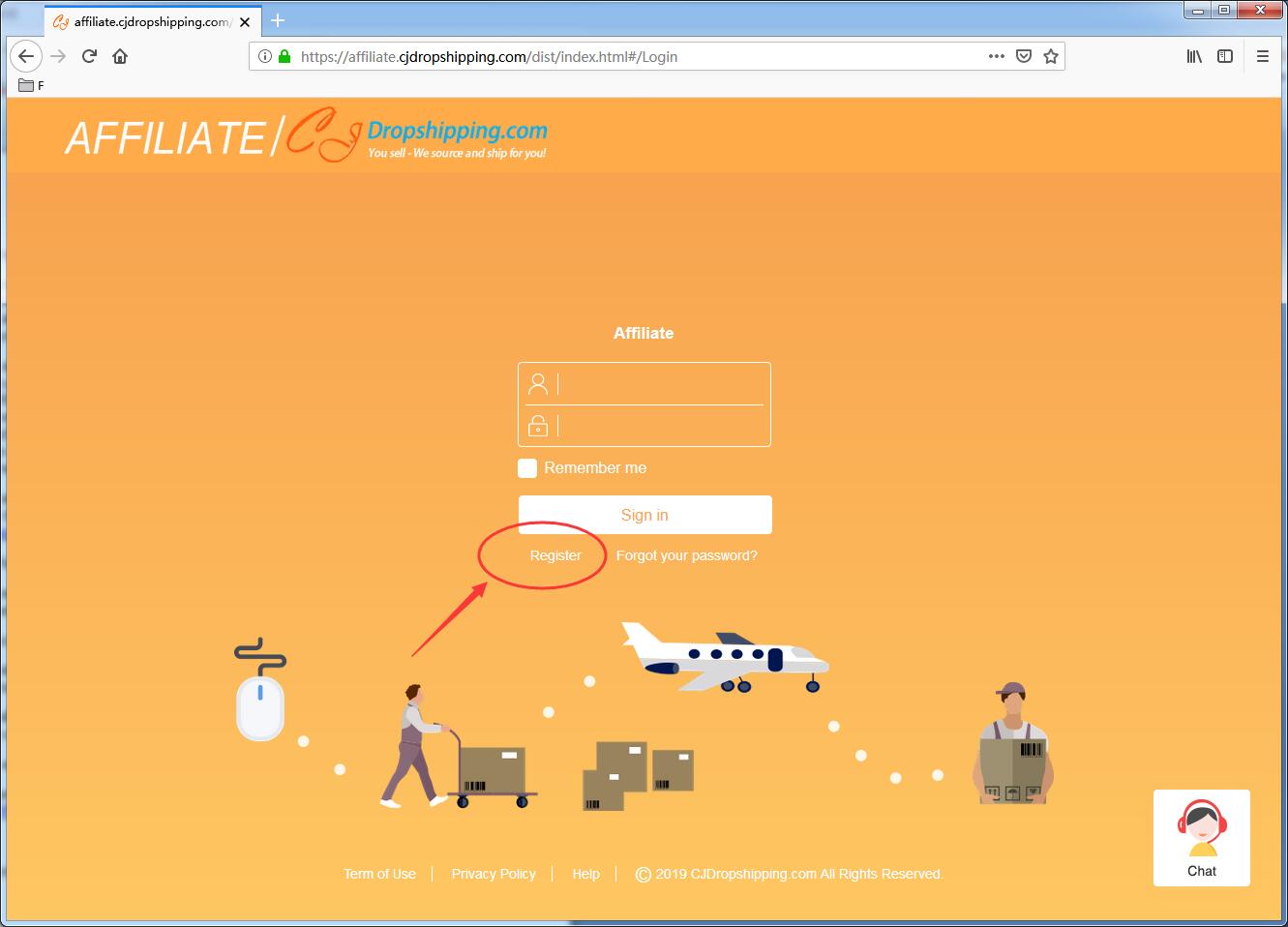Expand page actions three-dot menu
The height and width of the screenshot is (927, 1288).
[x=996, y=56]
